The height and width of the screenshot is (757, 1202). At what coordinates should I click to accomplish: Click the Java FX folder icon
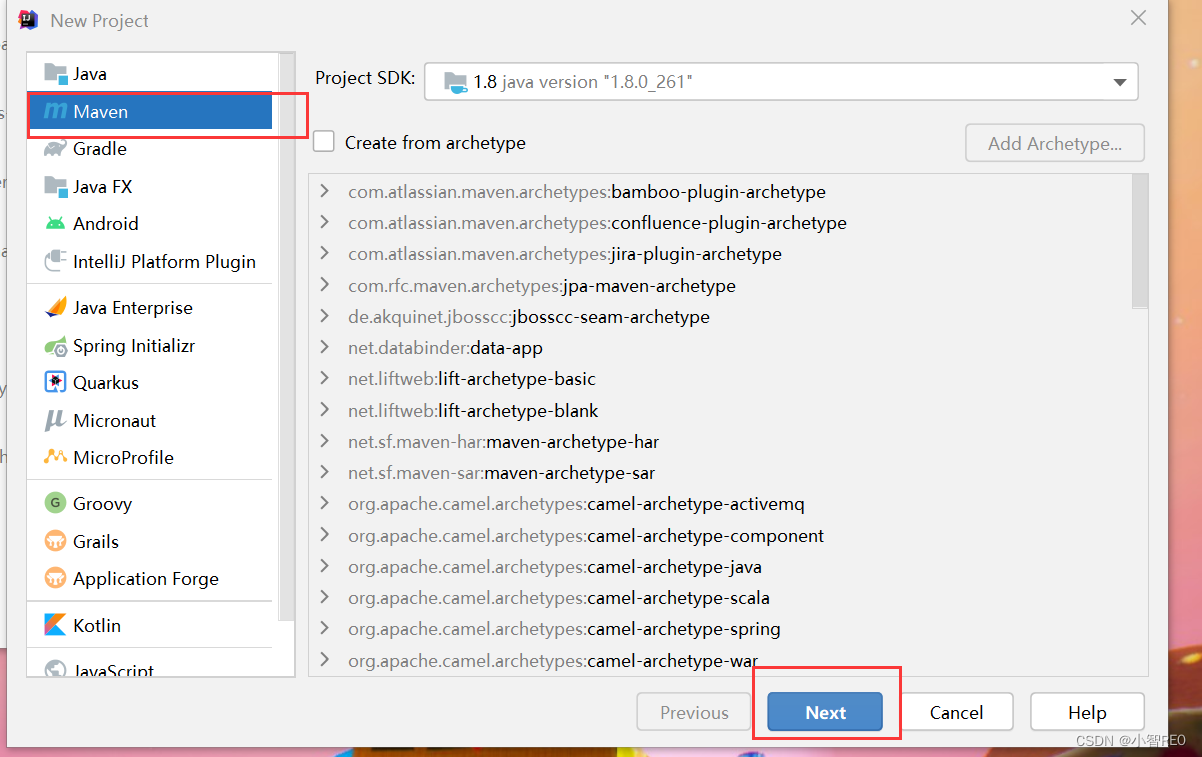pos(55,186)
